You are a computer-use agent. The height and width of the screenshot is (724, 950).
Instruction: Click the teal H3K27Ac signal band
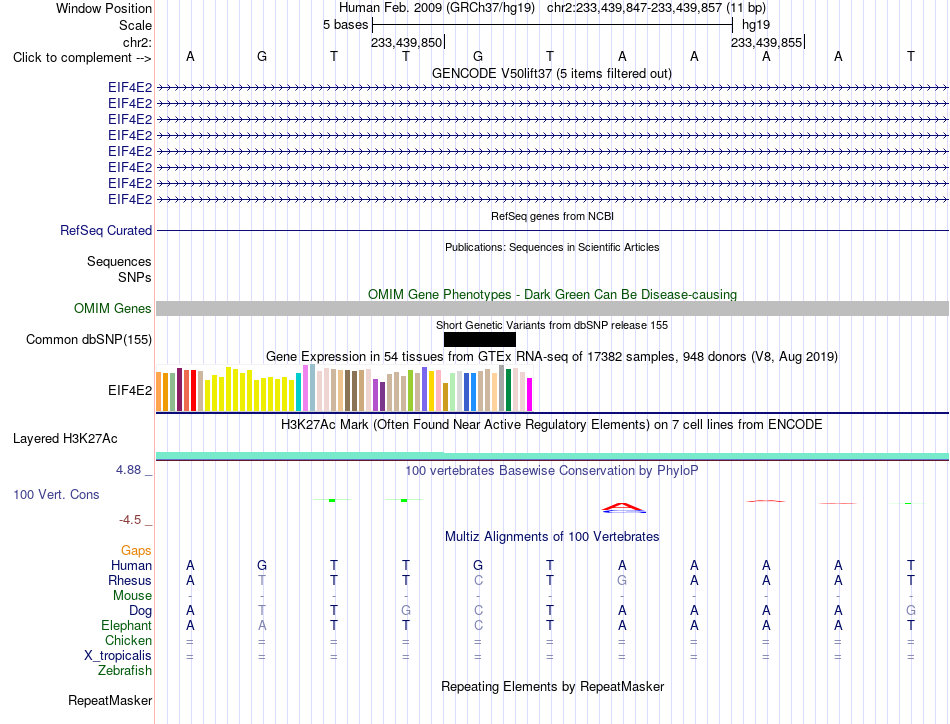552,456
